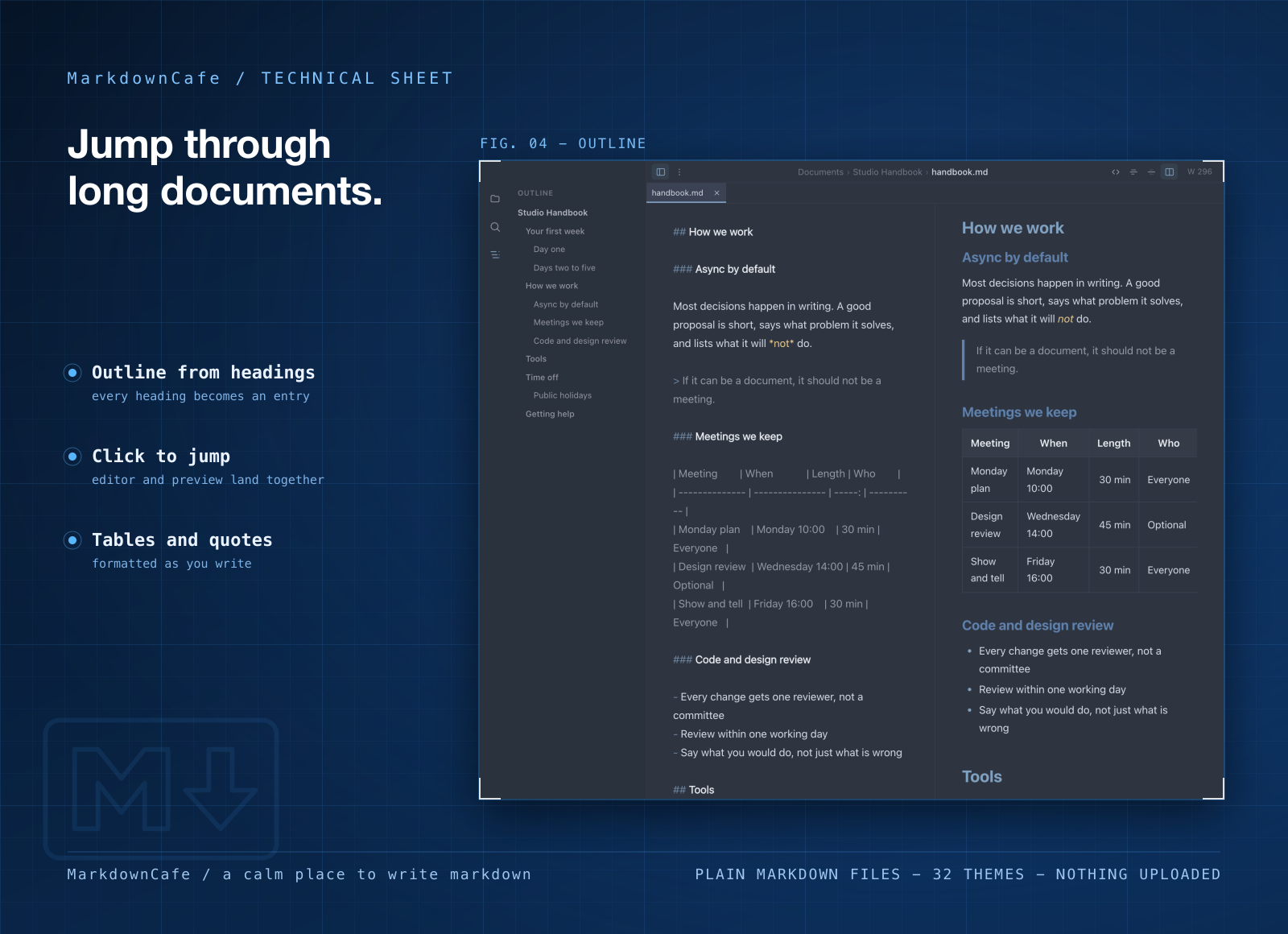The width and height of the screenshot is (1288, 934).
Task: Jump to Tools outline entry
Action: pos(535,359)
